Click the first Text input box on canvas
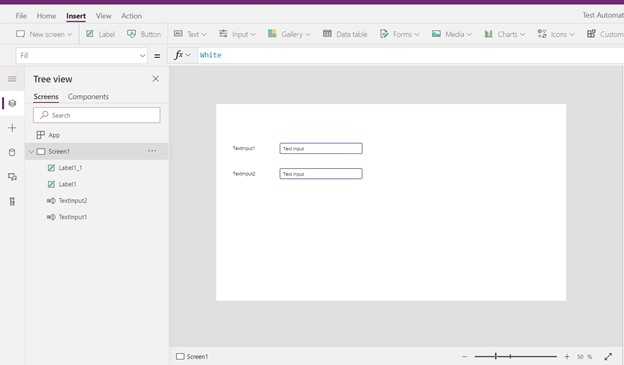Viewport: 624px width, 365px height. click(x=321, y=148)
